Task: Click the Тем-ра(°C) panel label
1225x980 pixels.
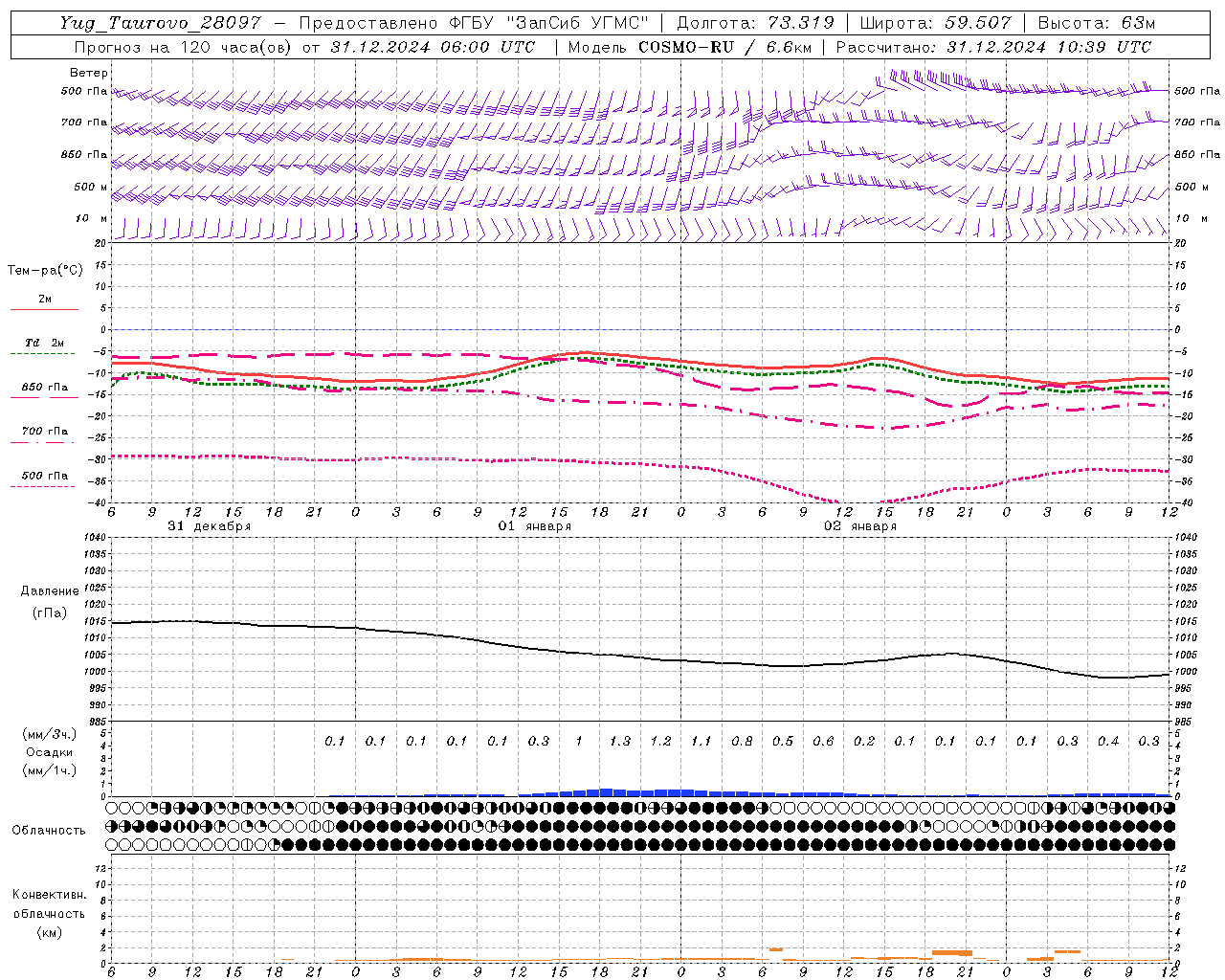Action: pos(45,271)
